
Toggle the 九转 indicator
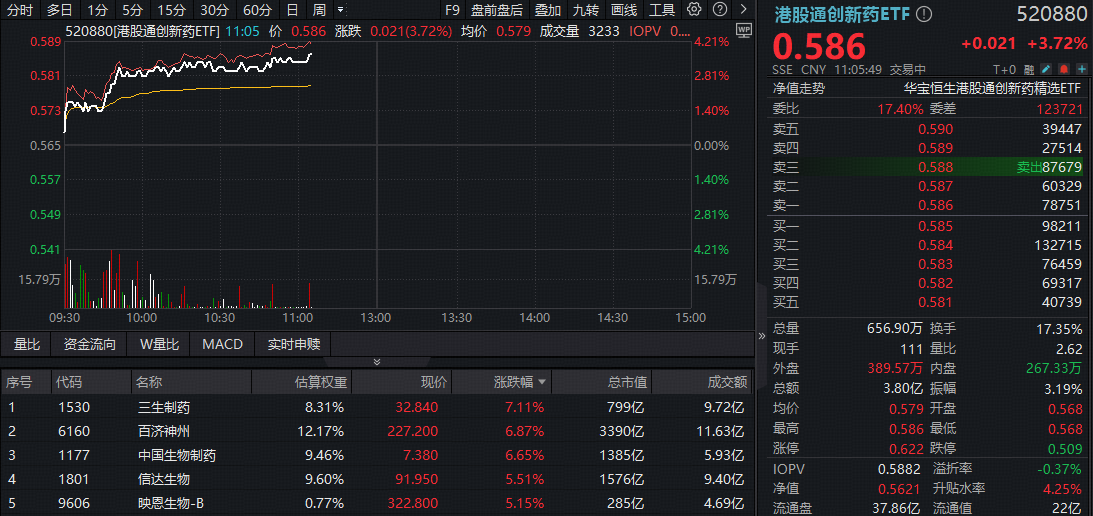point(586,10)
